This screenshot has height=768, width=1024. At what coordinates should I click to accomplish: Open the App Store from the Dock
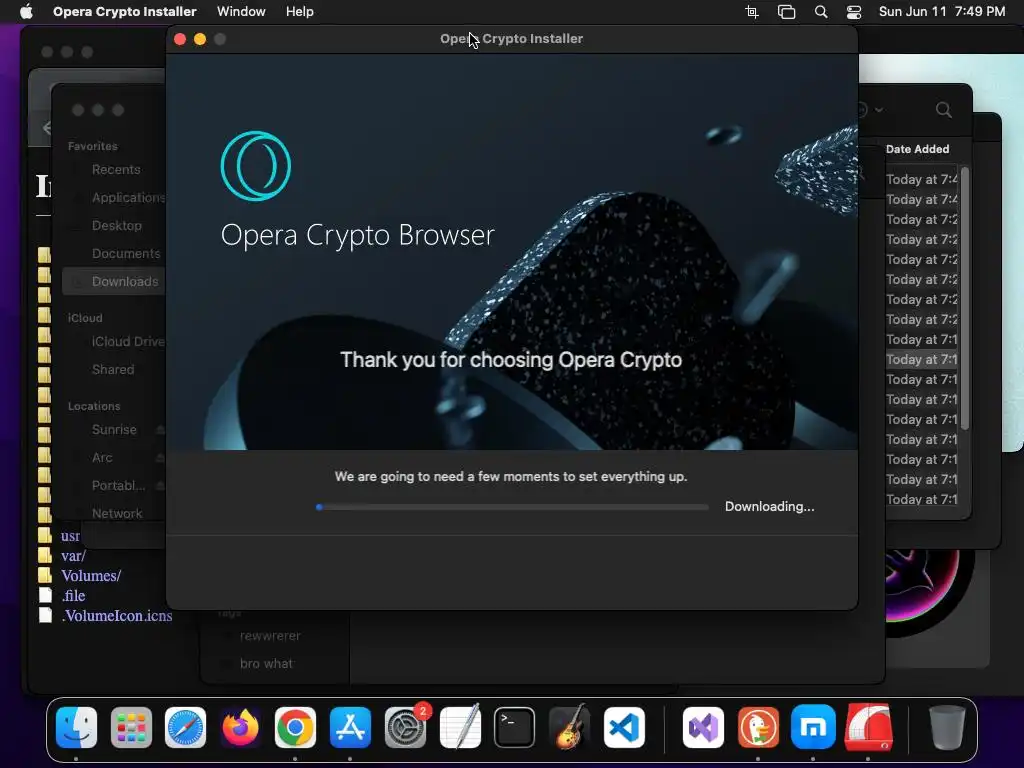tap(350, 728)
